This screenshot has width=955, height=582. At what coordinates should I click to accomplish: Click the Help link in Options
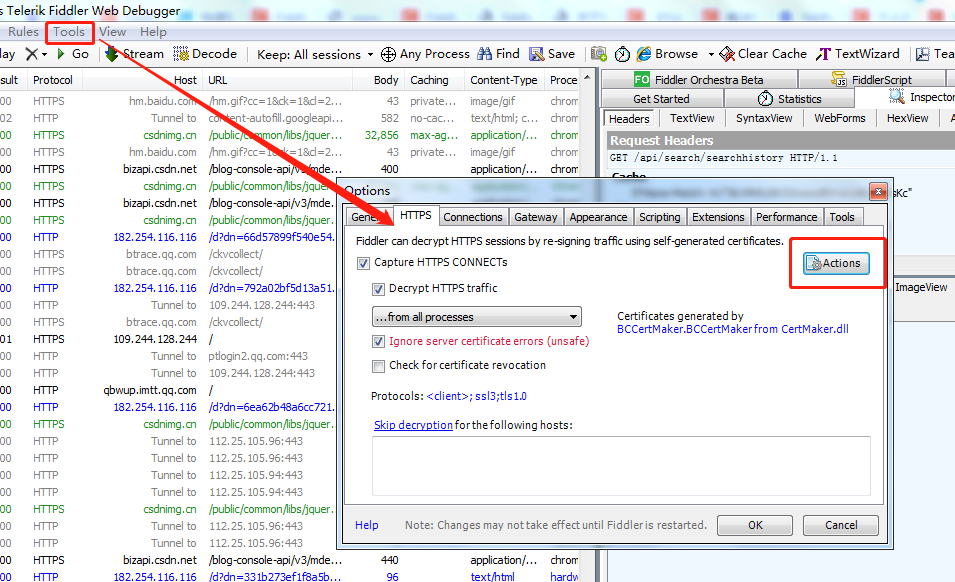(x=367, y=525)
